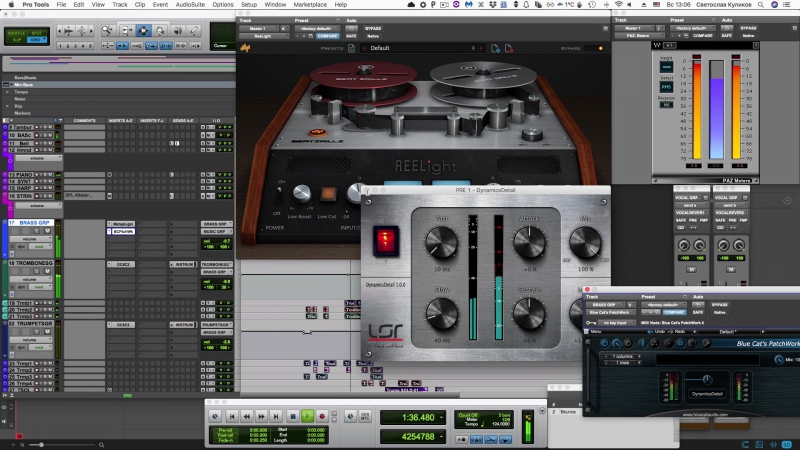Viewport: 800px width, 450px height.
Task: Enable SHUFFLE edit mode
Action: click(17, 33)
